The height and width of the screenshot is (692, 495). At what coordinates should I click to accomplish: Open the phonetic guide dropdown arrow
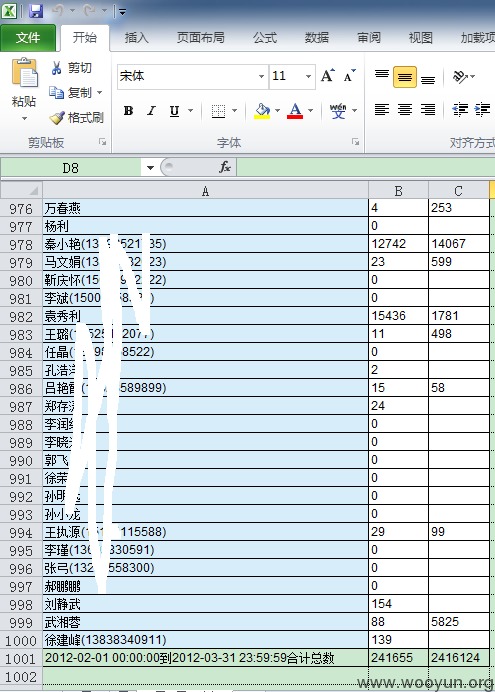tap(355, 110)
